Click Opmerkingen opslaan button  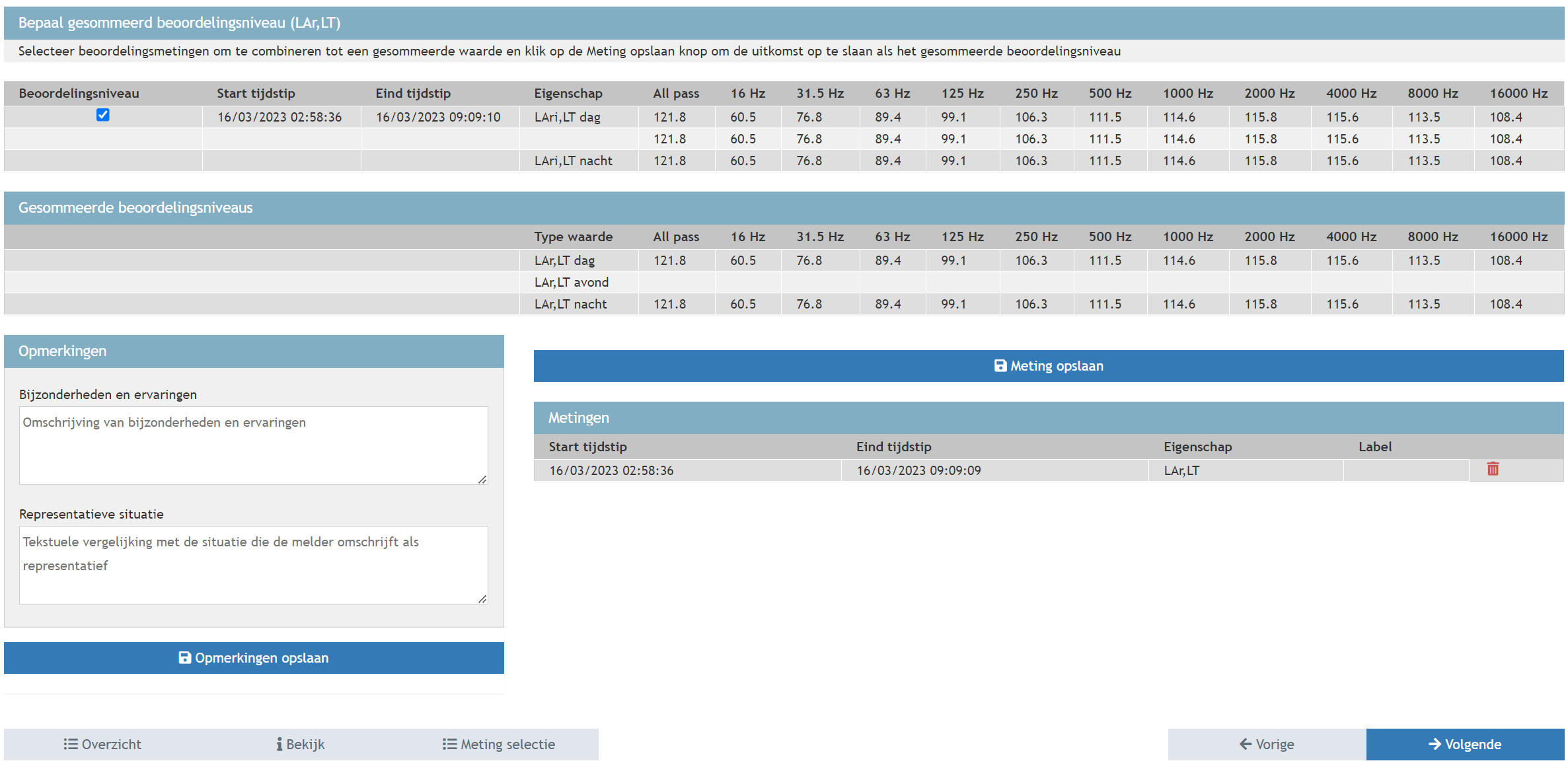254,658
